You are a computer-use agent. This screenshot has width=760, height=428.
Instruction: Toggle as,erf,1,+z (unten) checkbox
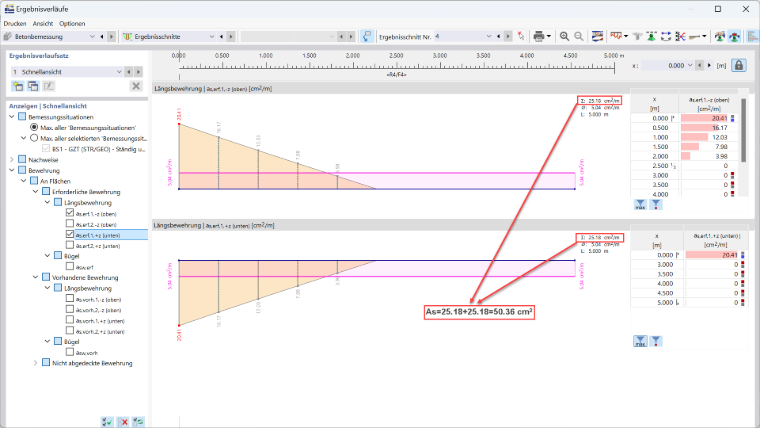70,235
